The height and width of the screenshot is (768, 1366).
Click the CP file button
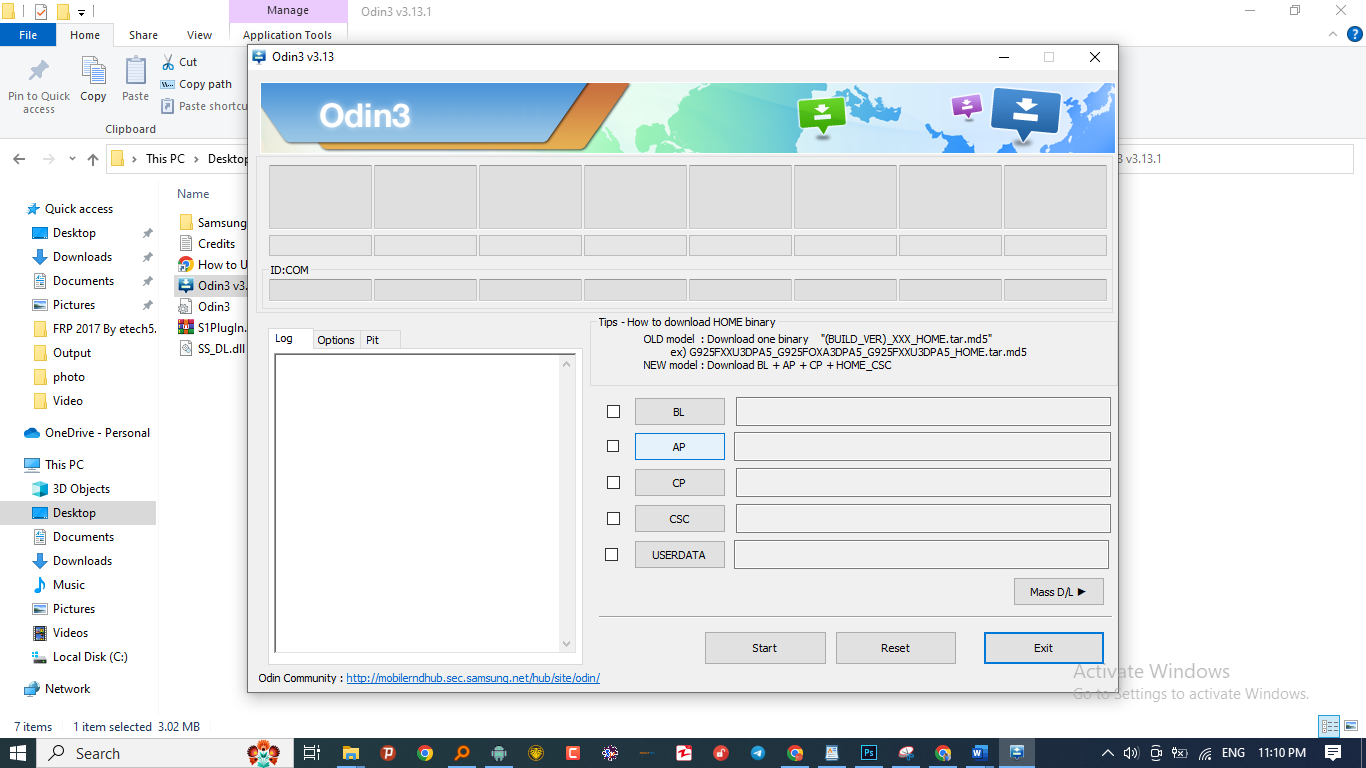coord(679,483)
